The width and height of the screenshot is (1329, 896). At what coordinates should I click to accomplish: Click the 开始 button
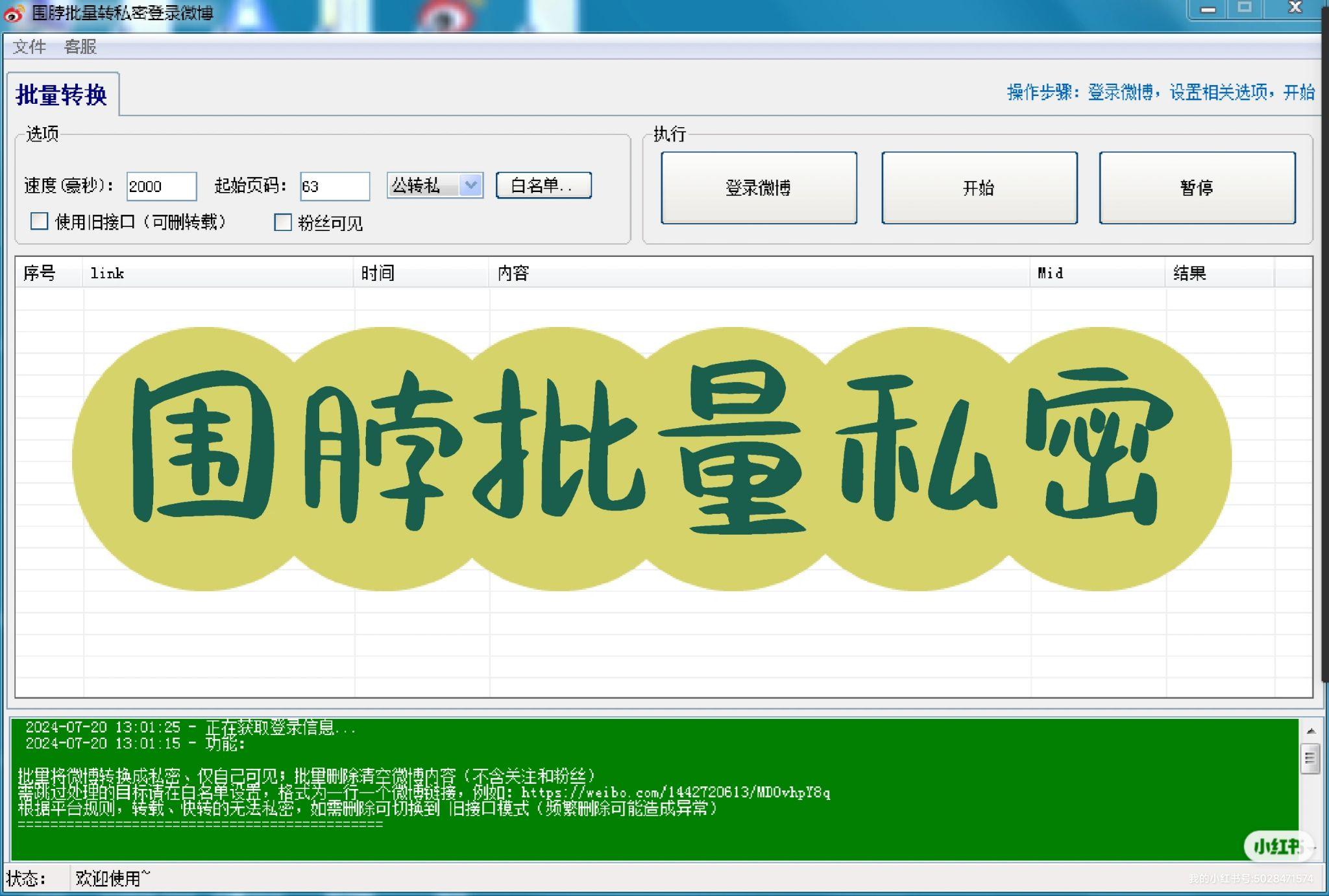(979, 188)
